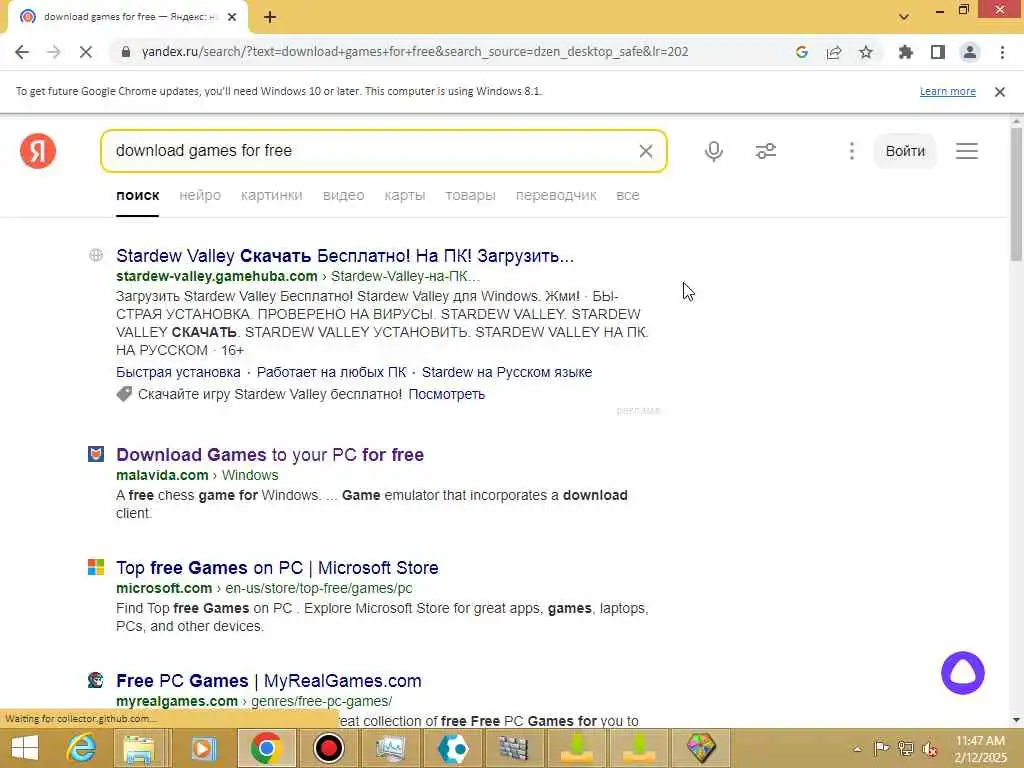
Task: Click the malavida.com favicon
Action: tap(96, 454)
